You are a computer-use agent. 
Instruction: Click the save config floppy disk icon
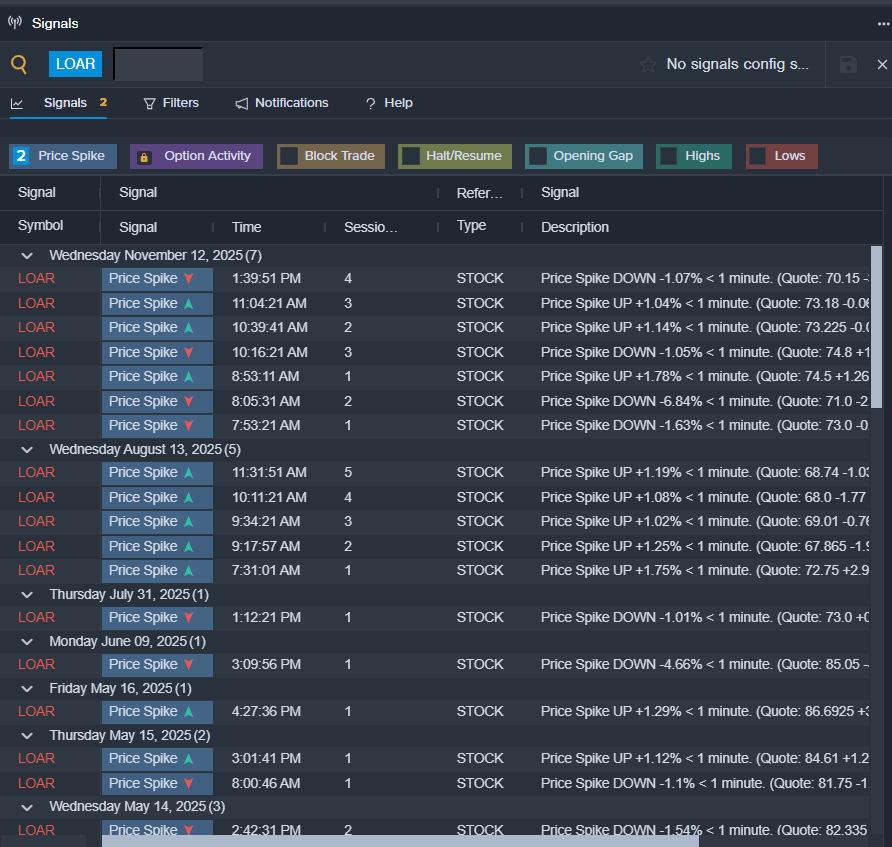(x=848, y=65)
